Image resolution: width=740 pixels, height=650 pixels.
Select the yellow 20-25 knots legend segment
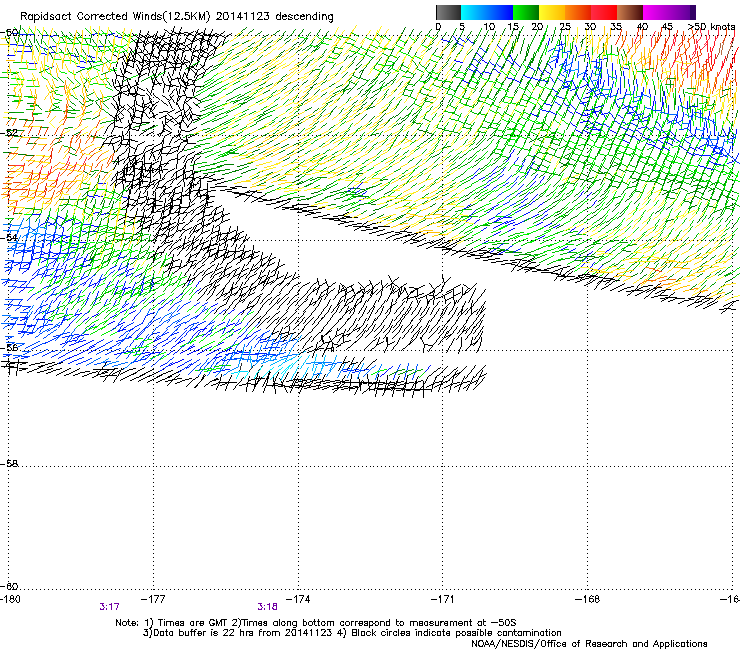coord(552,12)
